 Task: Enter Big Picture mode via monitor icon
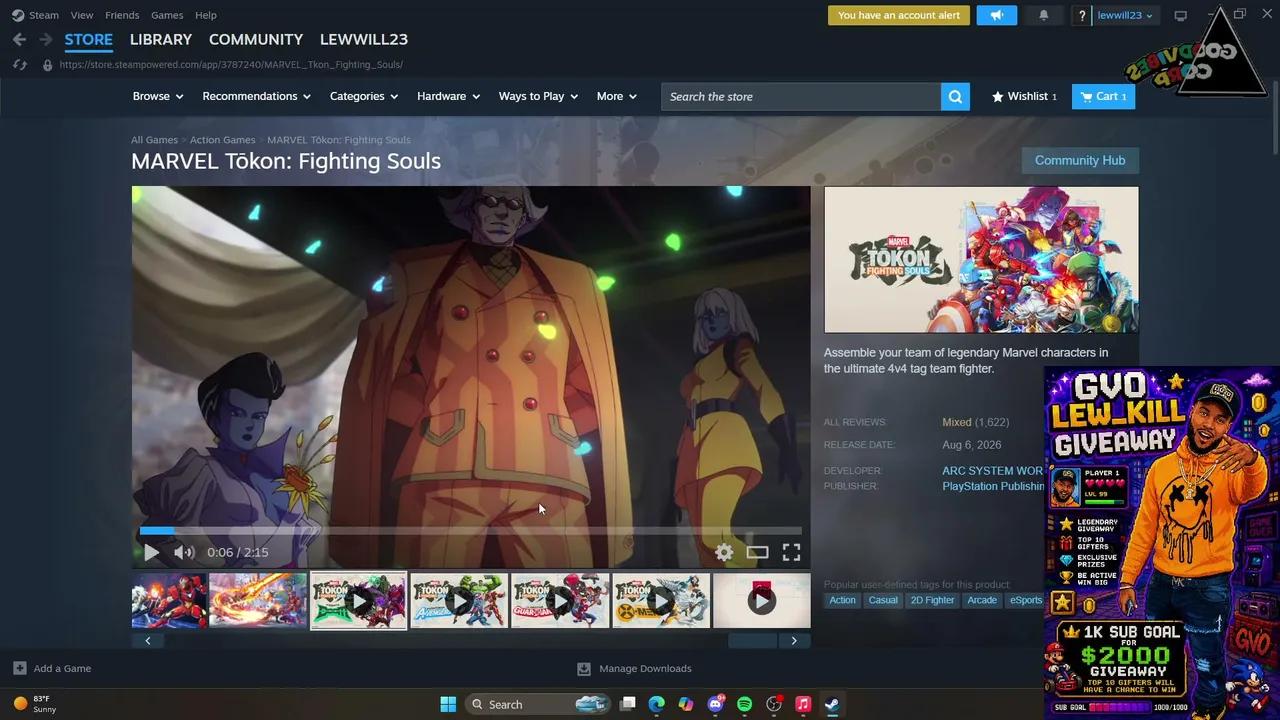(x=1180, y=15)
